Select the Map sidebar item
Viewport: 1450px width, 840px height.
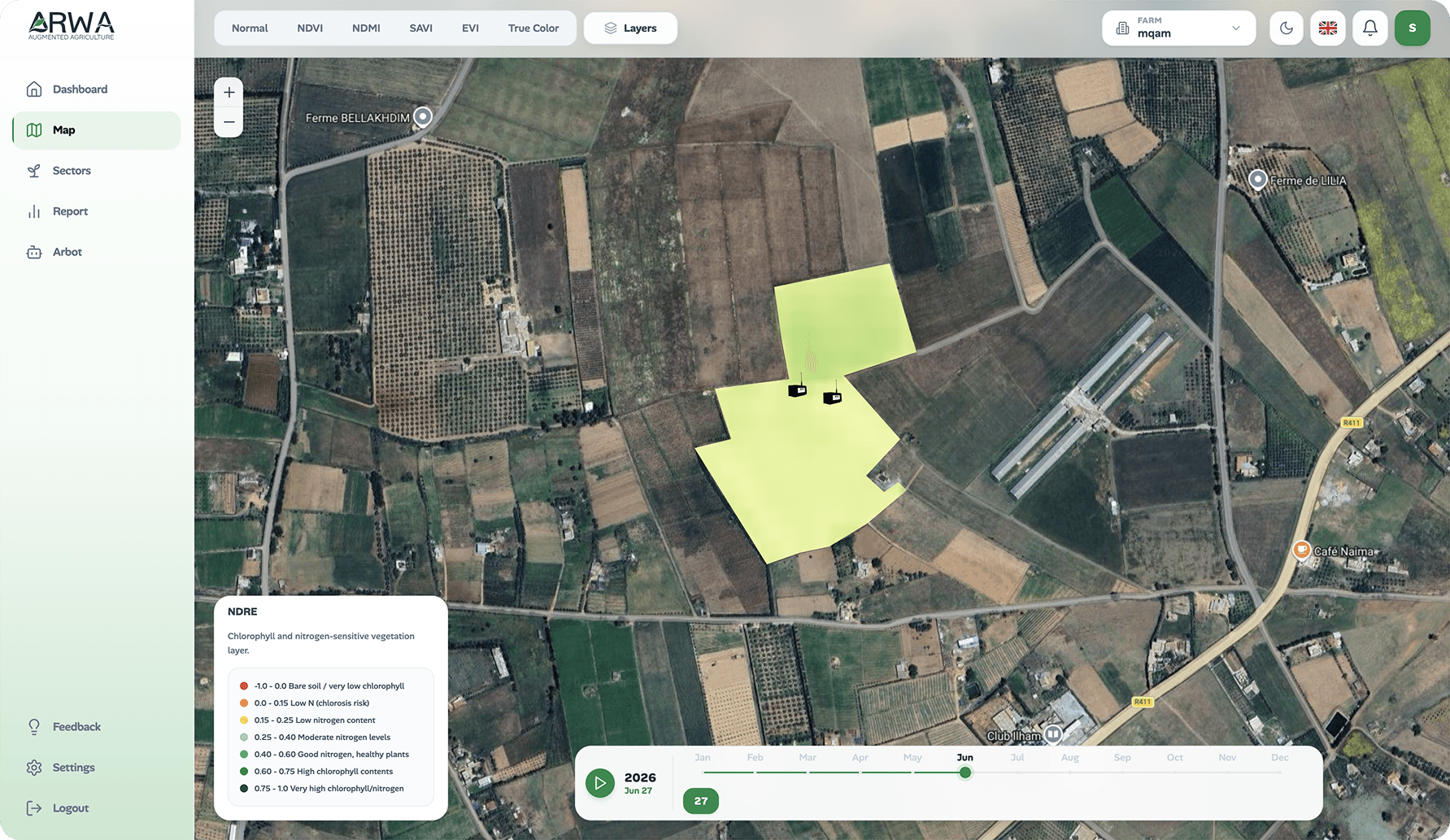pos(96,130)
